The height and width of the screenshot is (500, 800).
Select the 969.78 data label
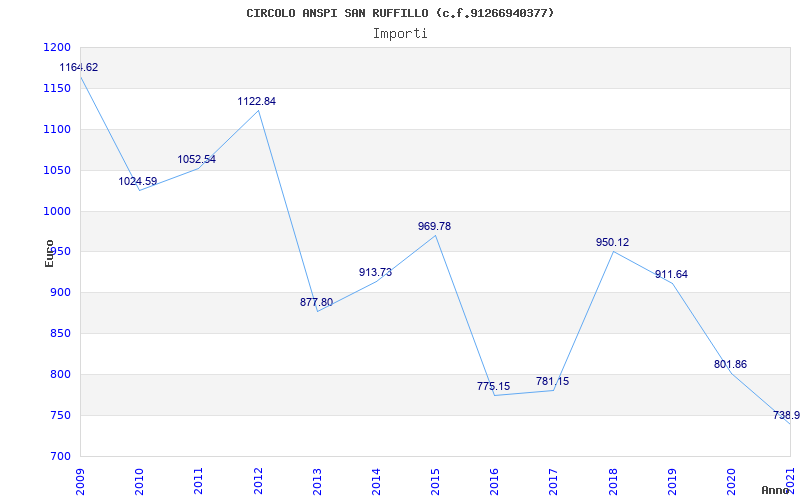click(435, 226)
